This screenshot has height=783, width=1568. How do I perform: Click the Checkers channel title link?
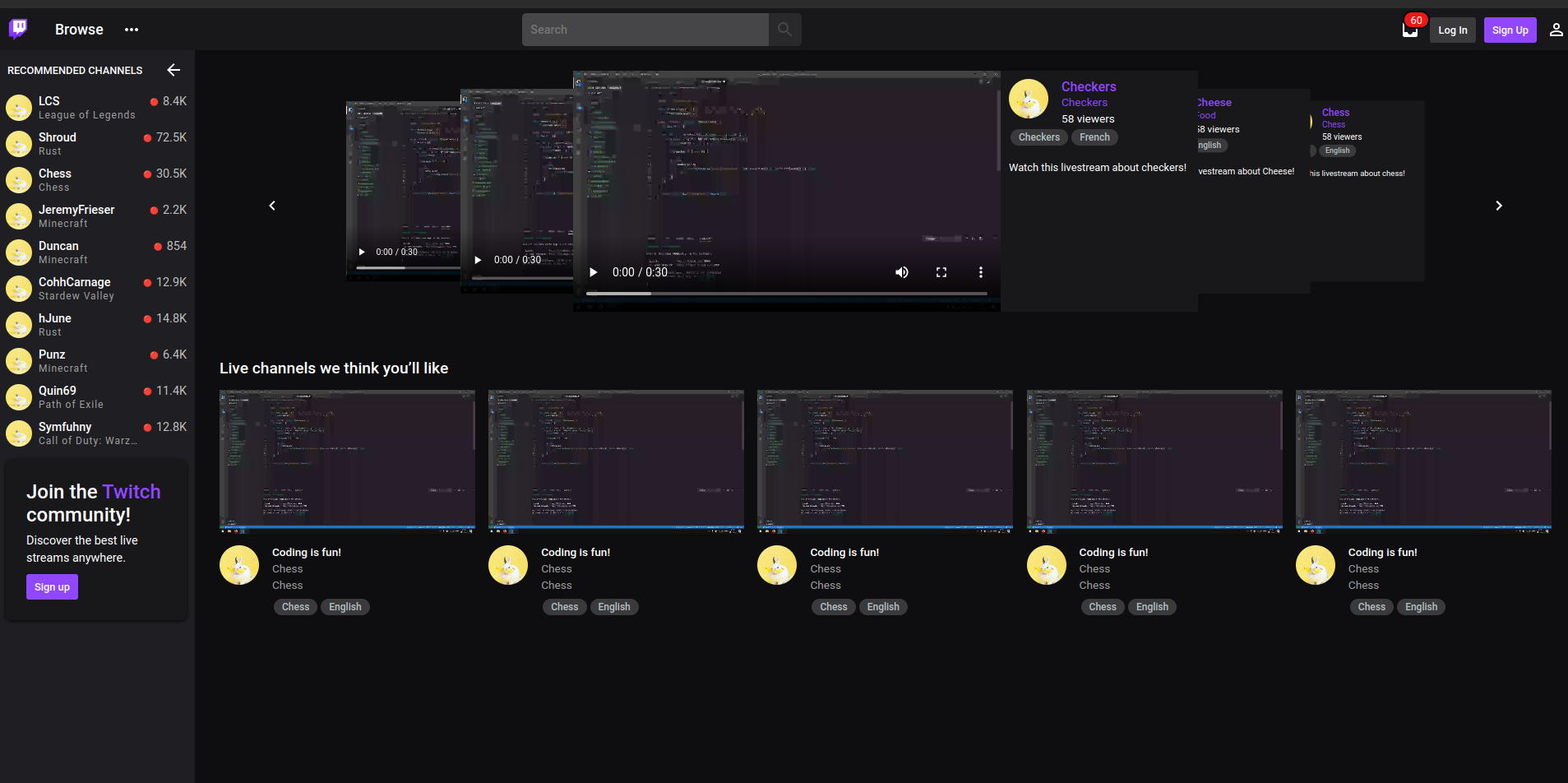tap(1088, 86)
